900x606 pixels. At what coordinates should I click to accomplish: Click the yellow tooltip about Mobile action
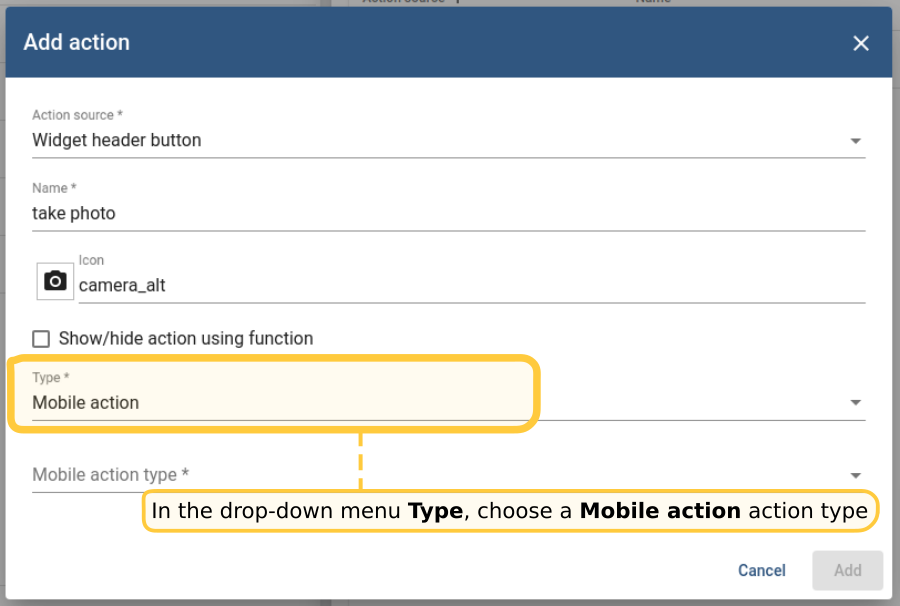(510, 511)
